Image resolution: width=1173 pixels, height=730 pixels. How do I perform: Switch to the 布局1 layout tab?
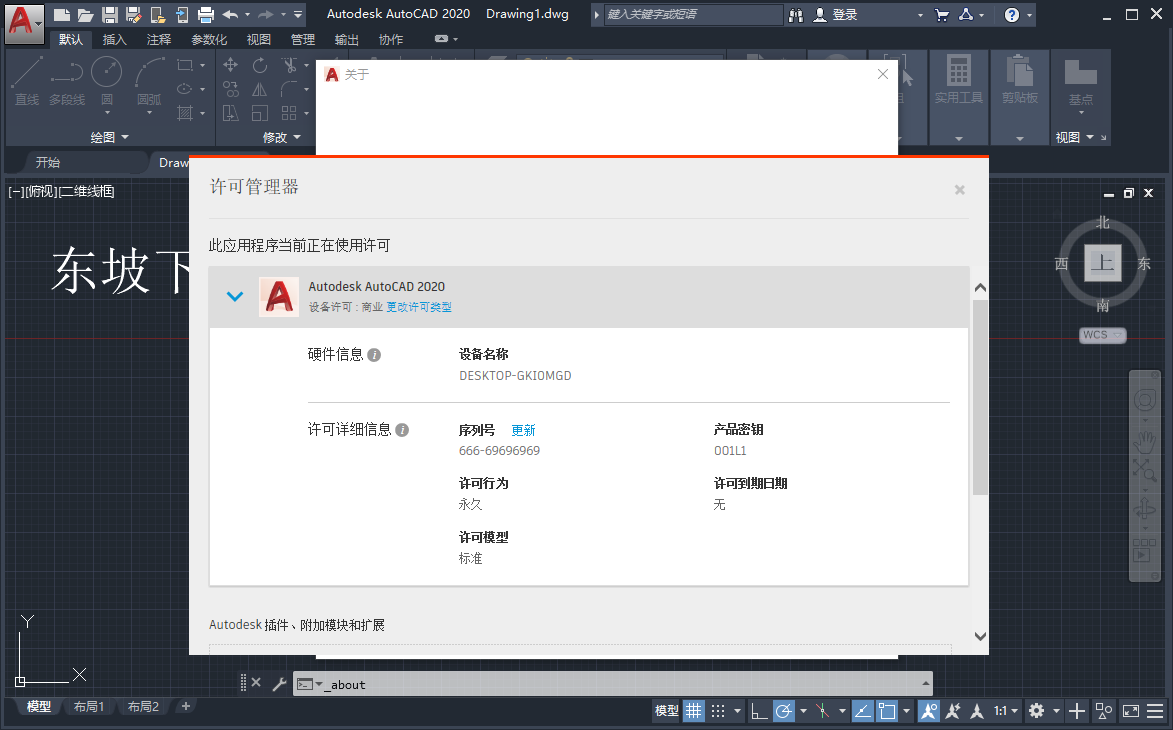[90, 706]
